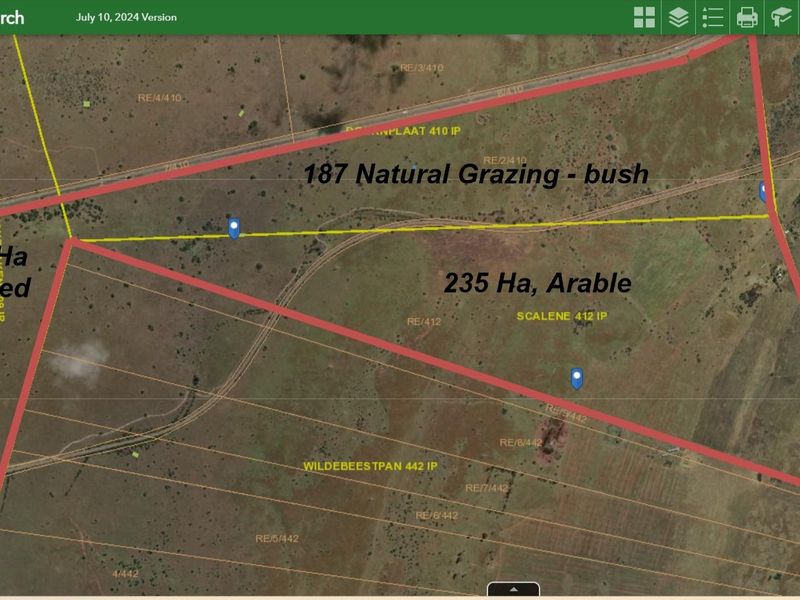The image size is (800, 600).
Task: Click '187 Natural Grazing - bush' annotation
Action: pyautogui.click(x=476, y=174)
